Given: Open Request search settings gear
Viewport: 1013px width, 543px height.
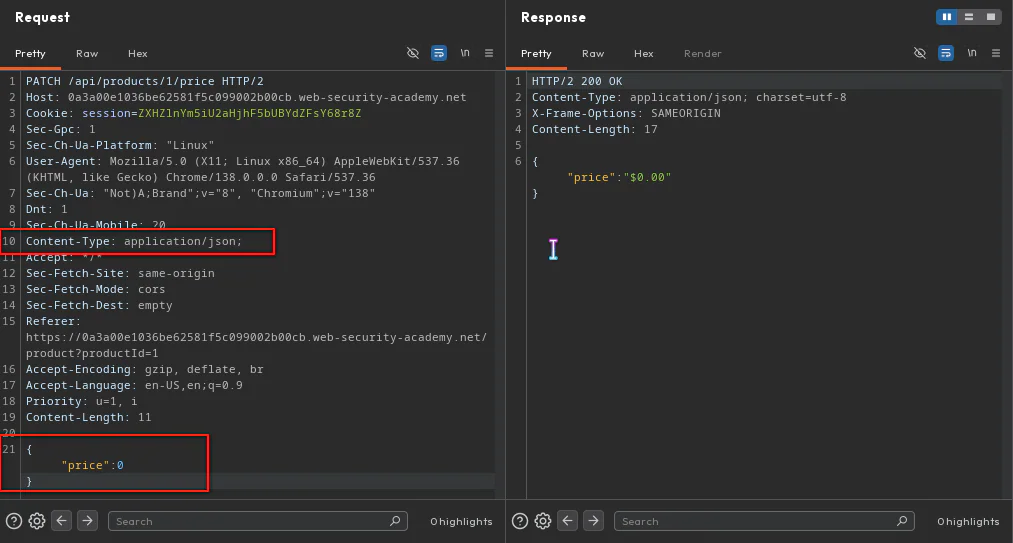Looking at the screenshot, I should point(37,521).
